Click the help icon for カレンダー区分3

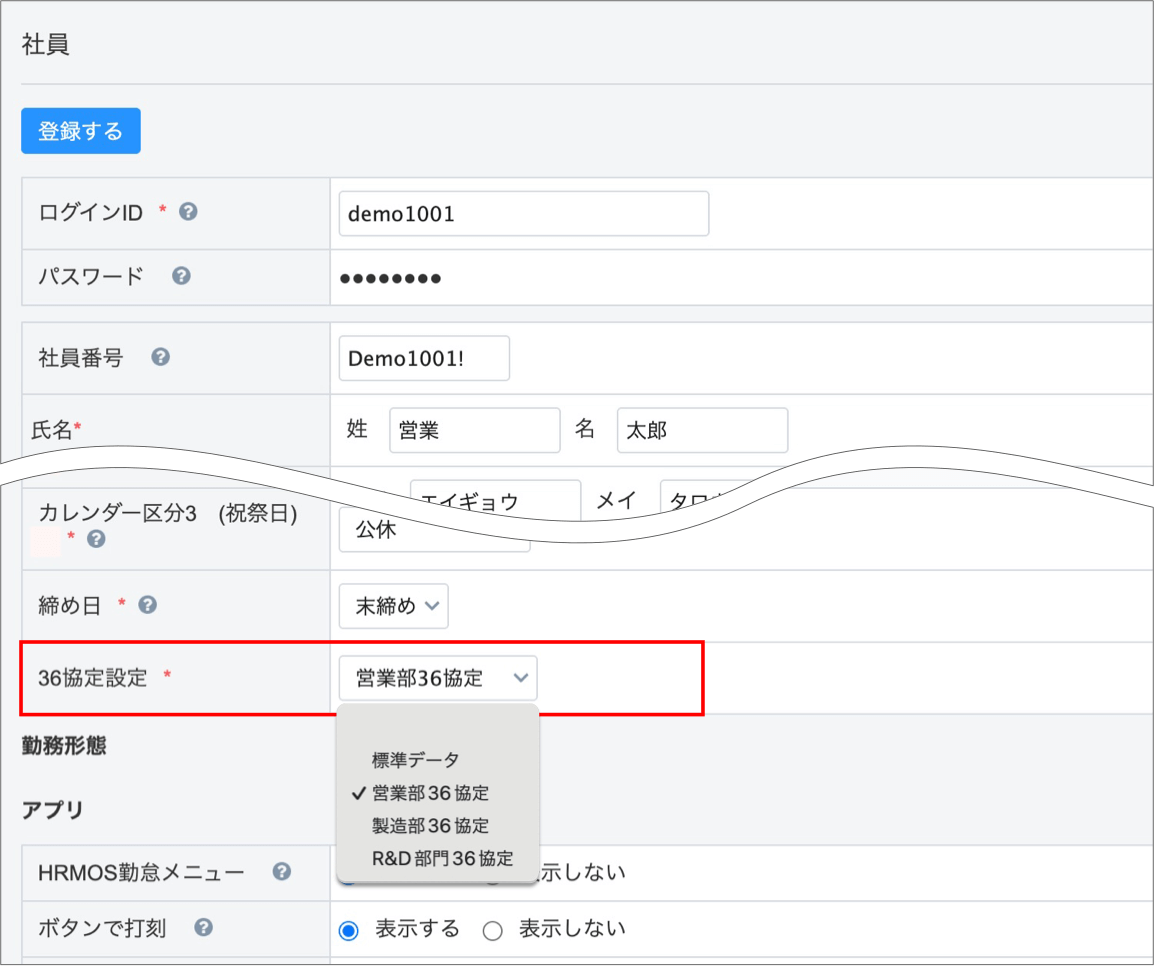[x=96, y=539]
